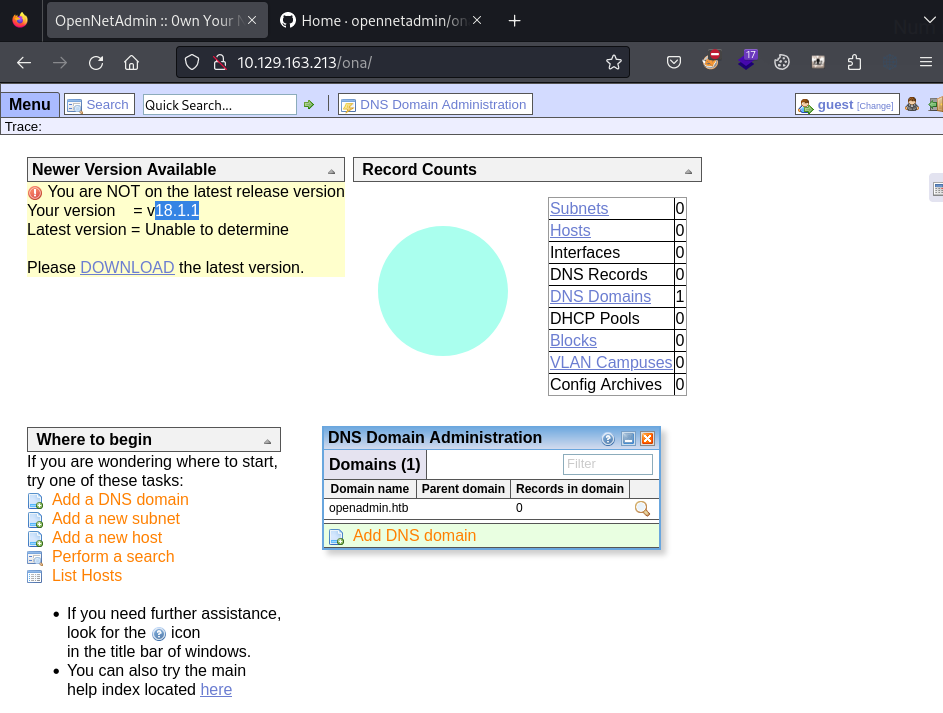Screen dimensions: 943x713
Task: Click the Filter input field in Domains panel
Action: 608,464
